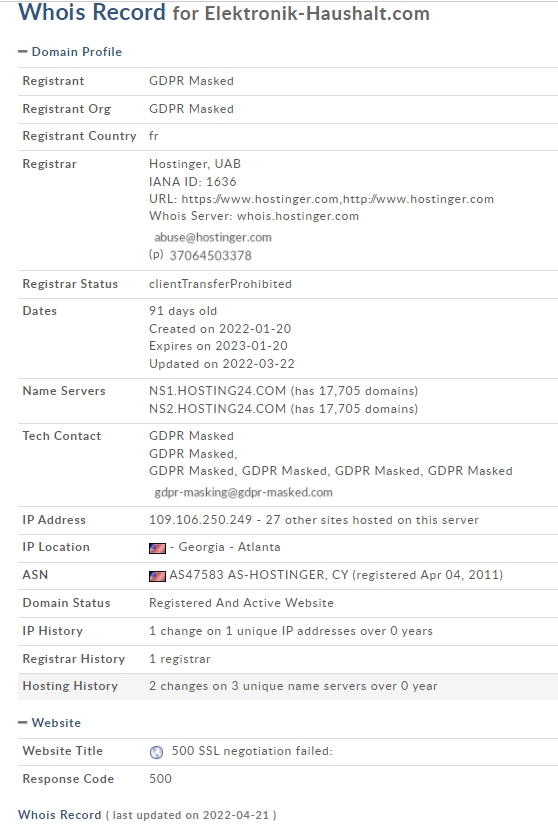
Task: Click the gdpr-masking@gdpr-masked.com email
Action: [243, 492]
